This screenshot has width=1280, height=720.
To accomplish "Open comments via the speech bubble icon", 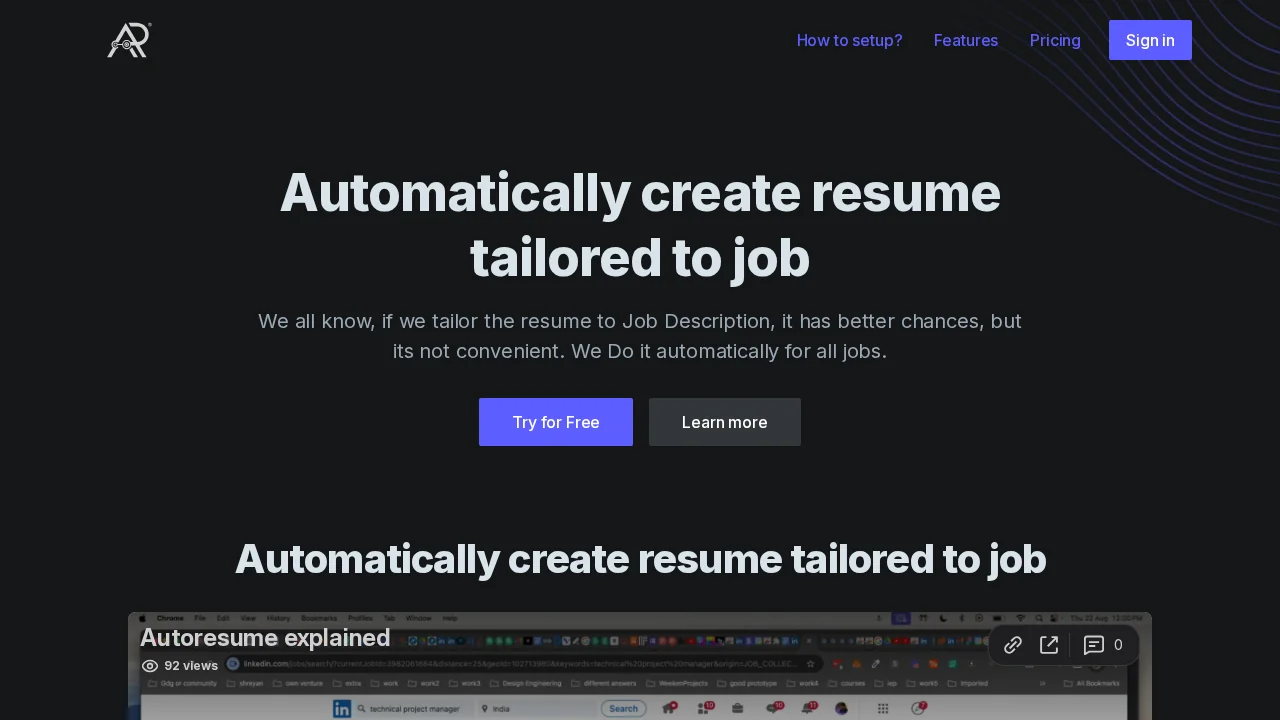I will click(x=1093, y=645).
